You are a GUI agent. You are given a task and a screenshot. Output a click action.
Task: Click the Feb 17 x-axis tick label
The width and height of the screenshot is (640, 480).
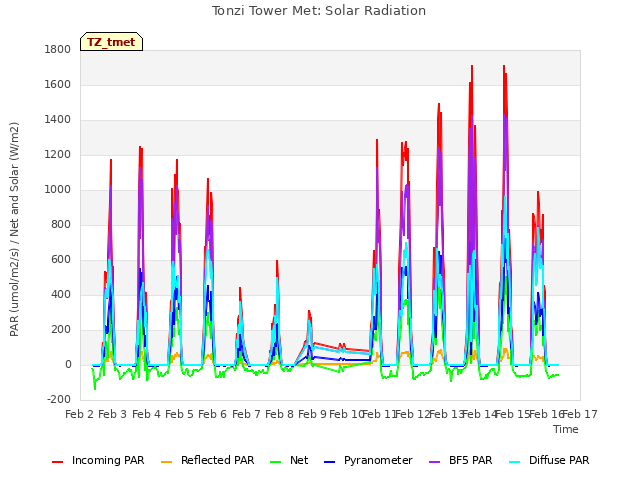(580, 414)
